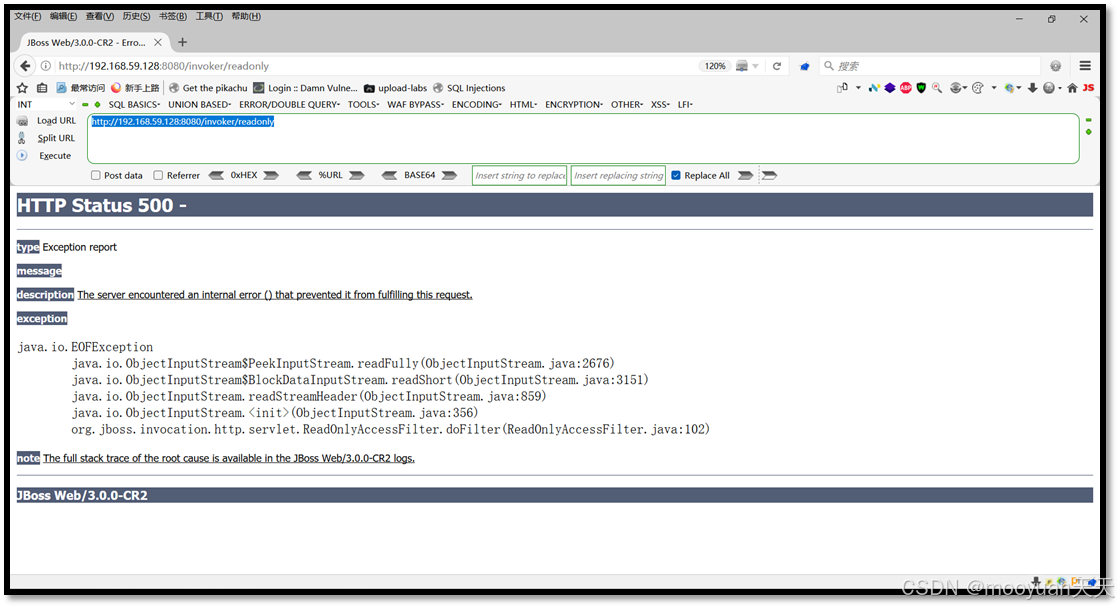Click the purple diamond extension icon
Viewport: 1119px width, 608px height.
tap(890, 88)
